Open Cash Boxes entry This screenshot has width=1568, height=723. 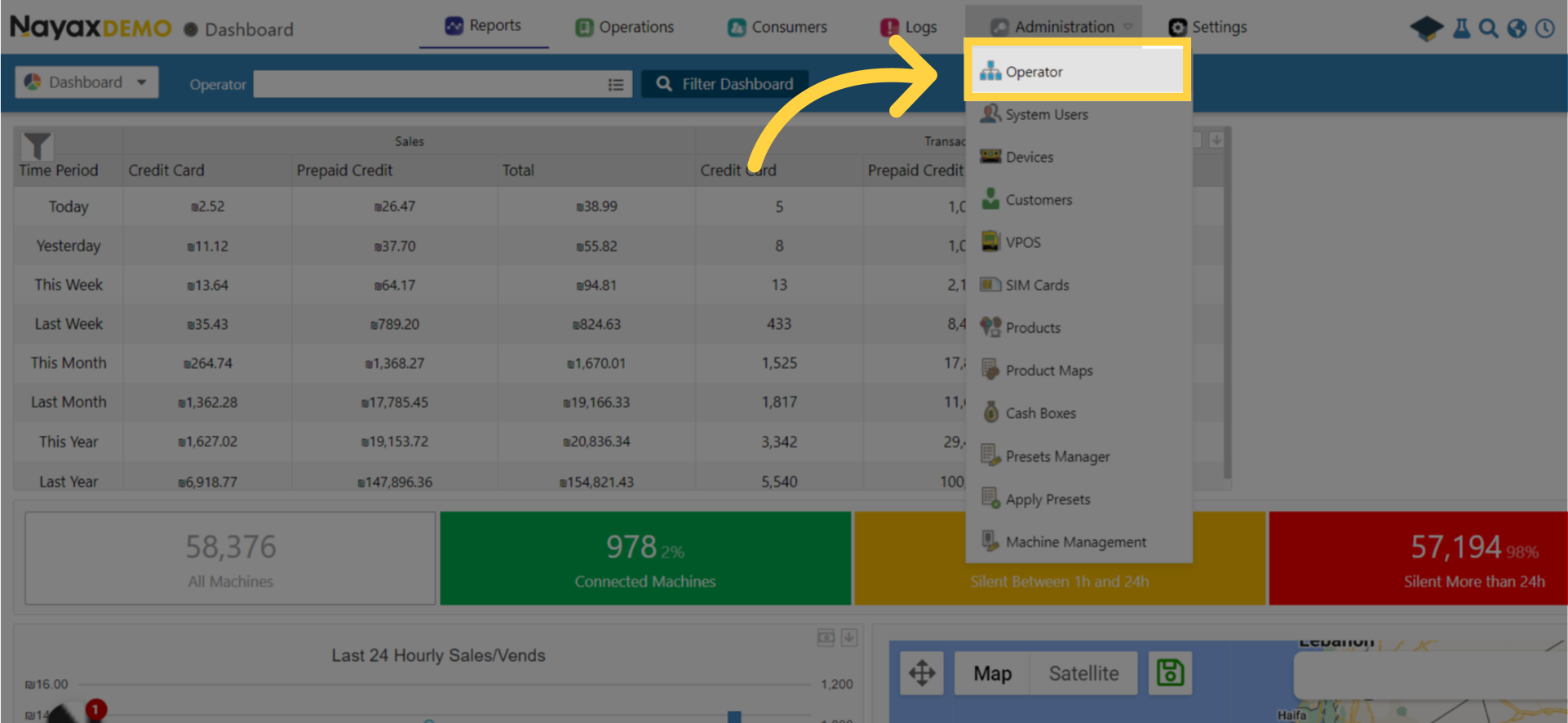click(1077, 413)
